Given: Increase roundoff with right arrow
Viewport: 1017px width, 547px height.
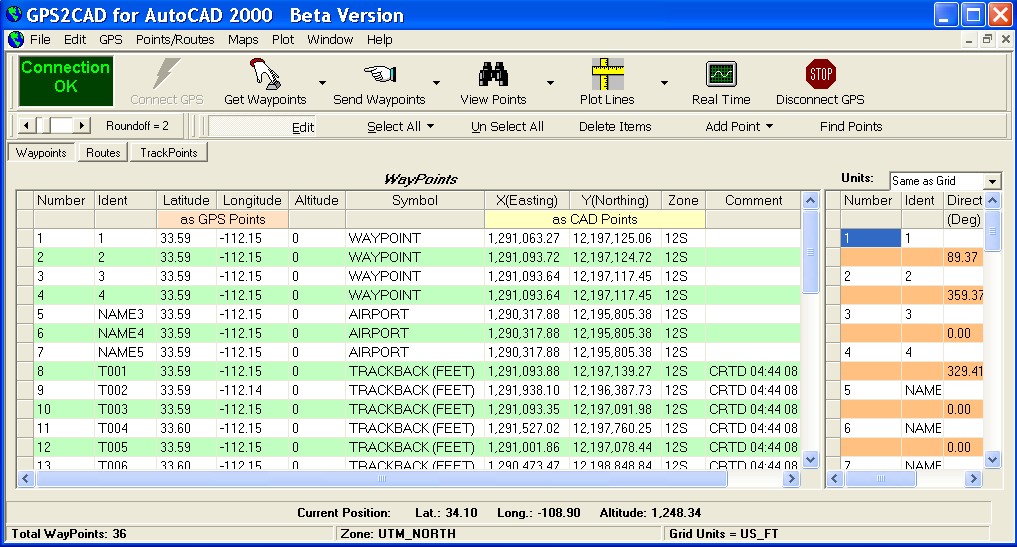Looking at the screenshot, I should pos(81,125).
